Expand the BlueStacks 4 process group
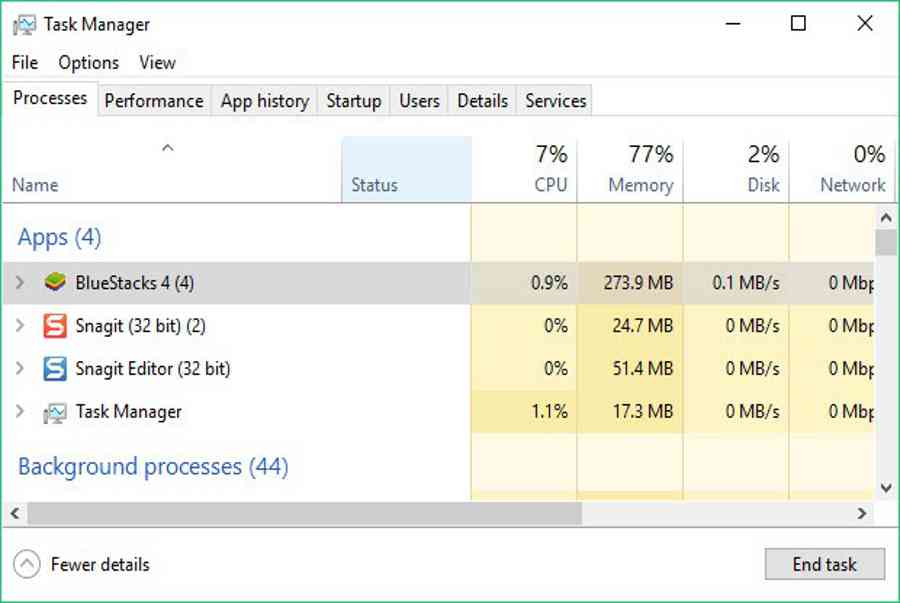Viewport: 900px width, 603px height. [x=20, y=282]
